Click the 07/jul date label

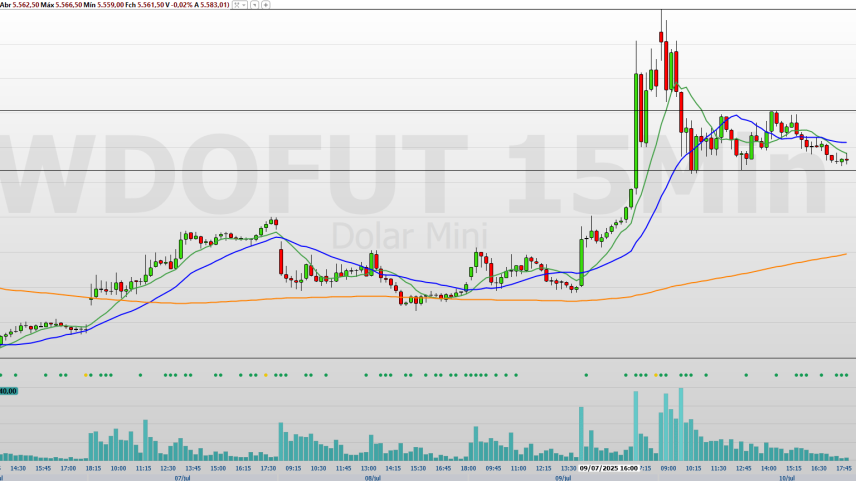click(182, 478)
